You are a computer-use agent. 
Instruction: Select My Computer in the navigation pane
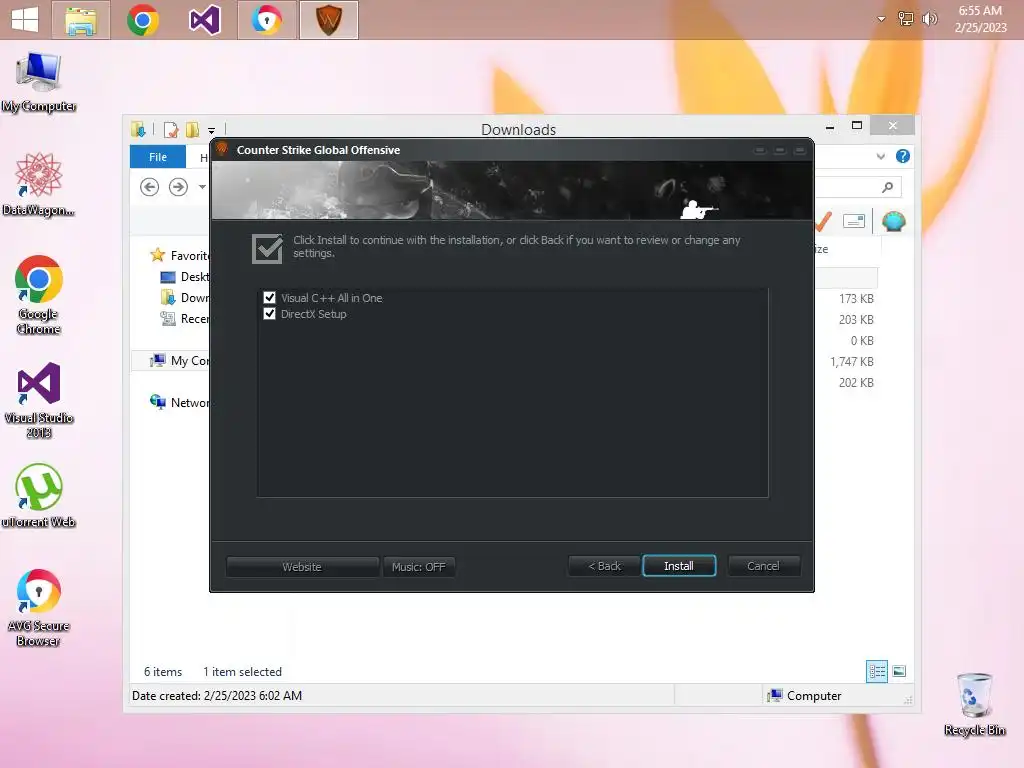[x=179, y=360]
